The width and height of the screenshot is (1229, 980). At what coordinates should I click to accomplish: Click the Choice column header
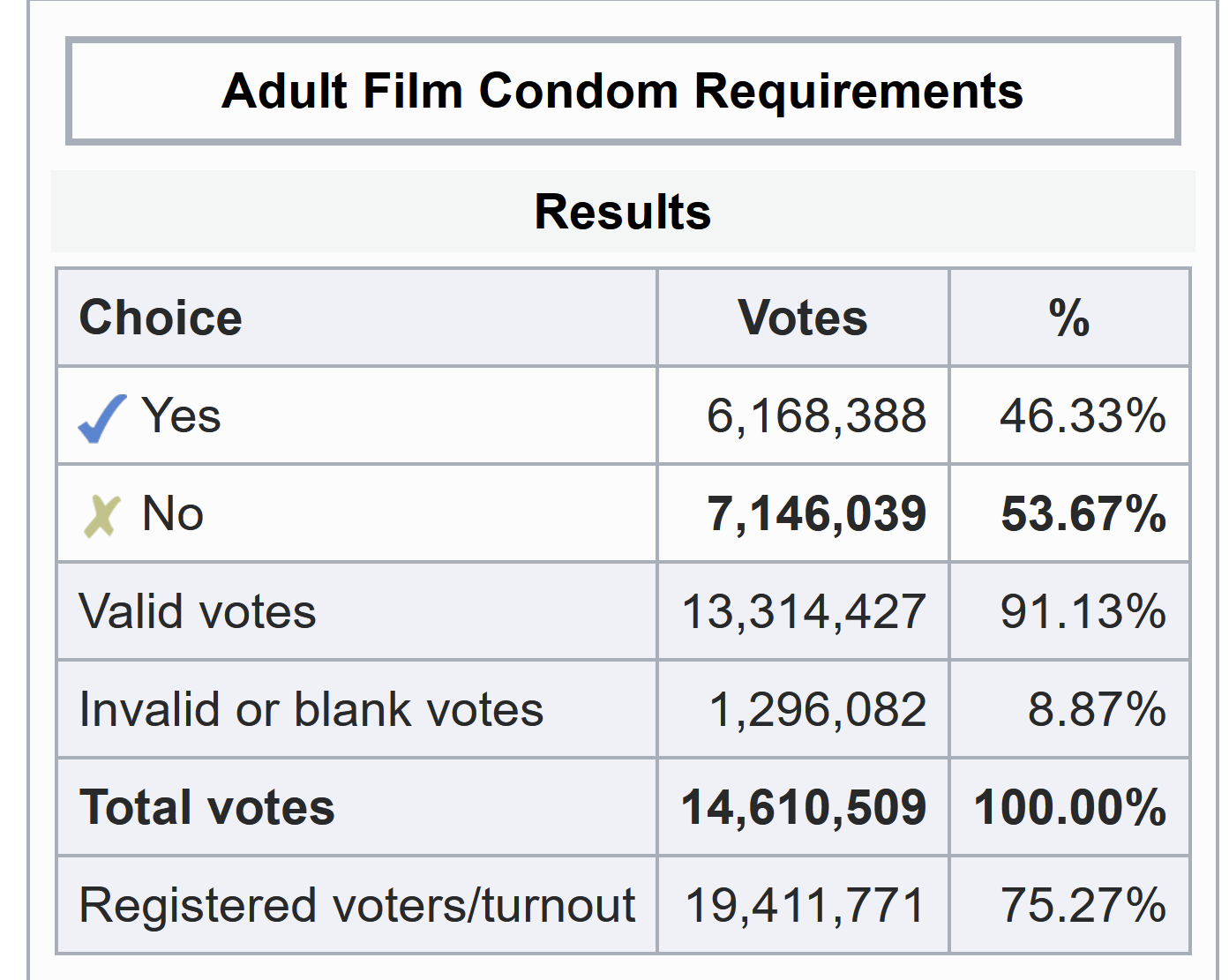161,318
